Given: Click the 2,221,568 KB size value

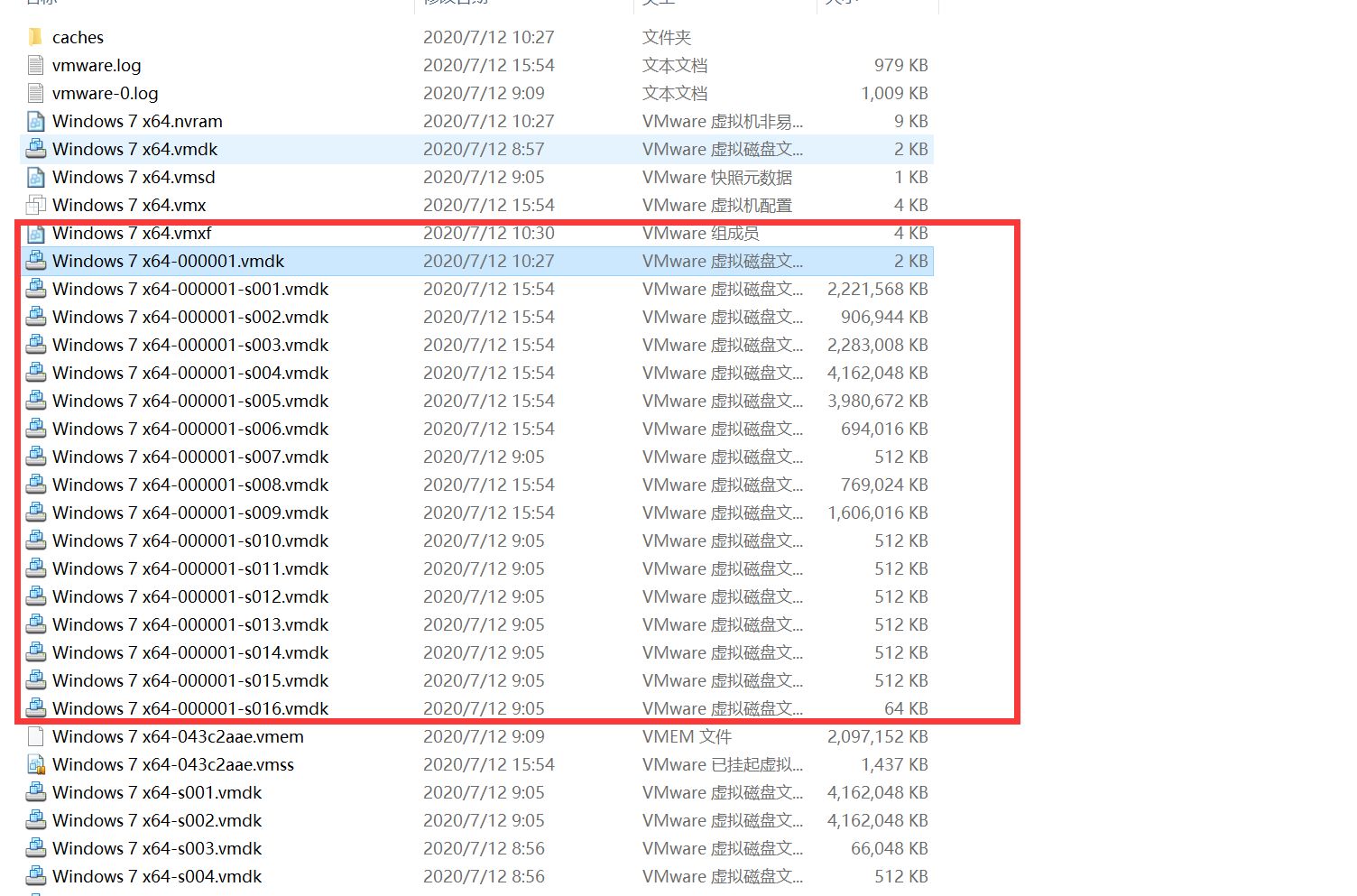Looking at the screenshot, I should (878, 289).
